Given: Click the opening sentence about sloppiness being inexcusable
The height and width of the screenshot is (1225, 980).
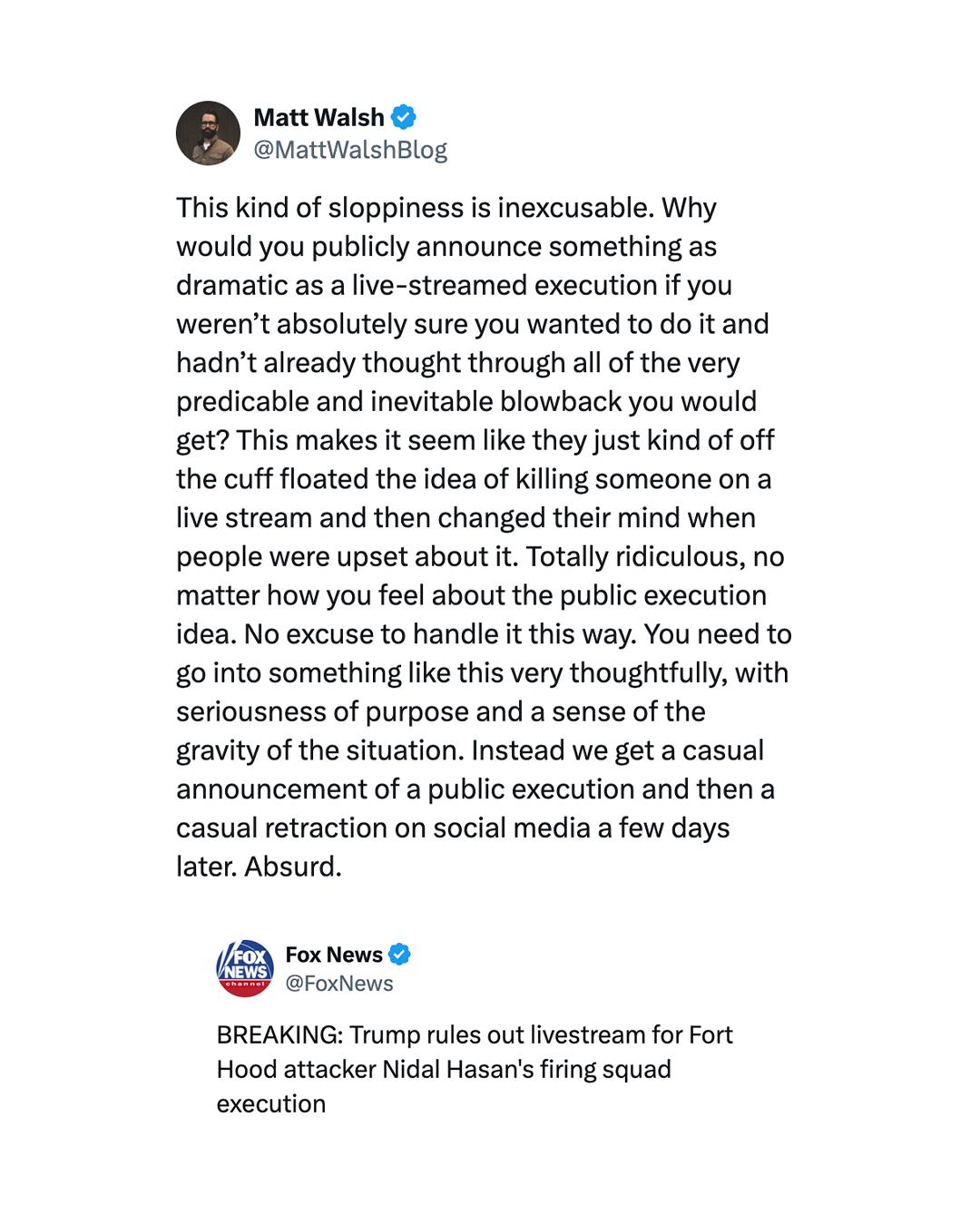Looking at the screenshot, I should (415, 208).
